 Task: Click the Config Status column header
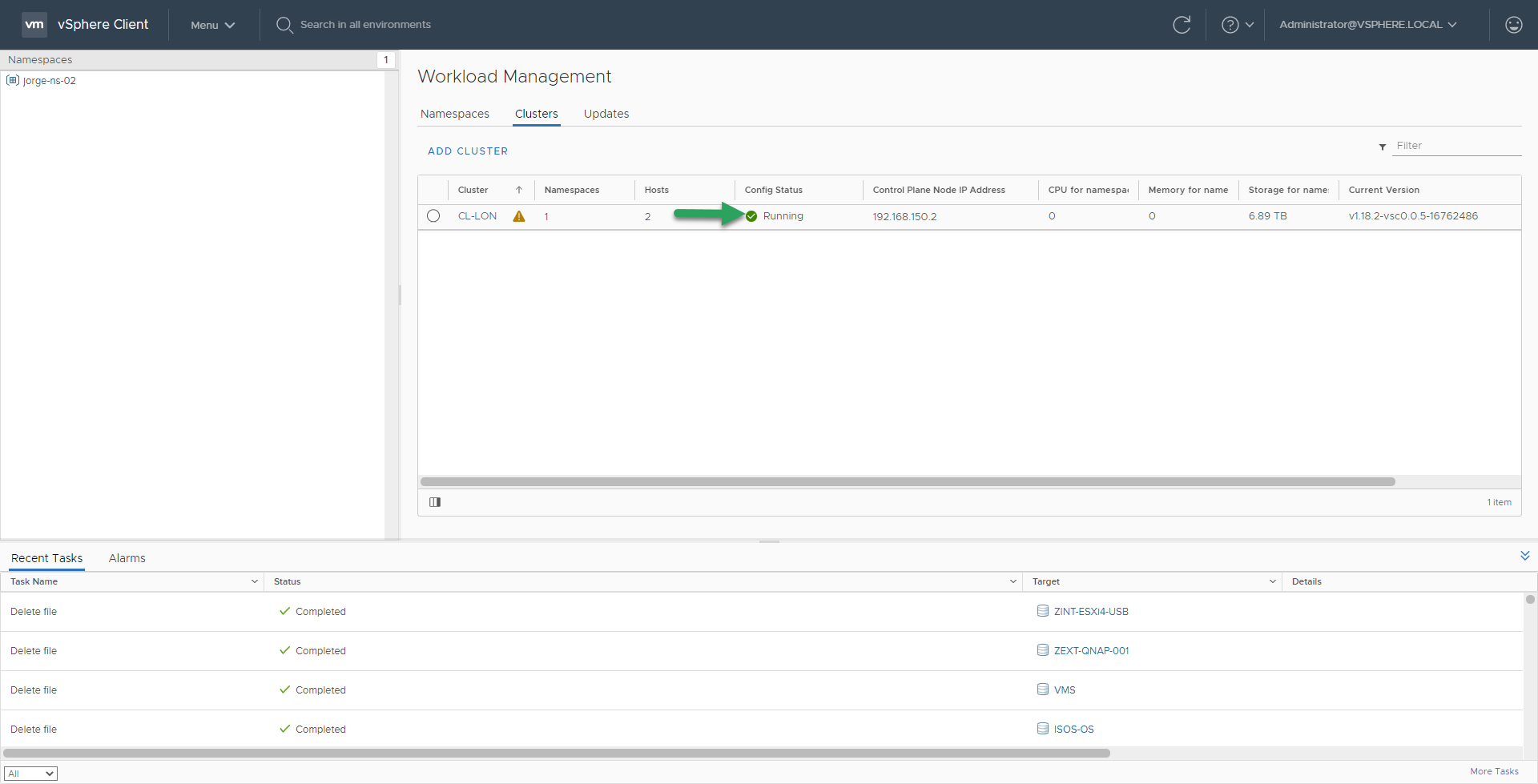point(774,190)
